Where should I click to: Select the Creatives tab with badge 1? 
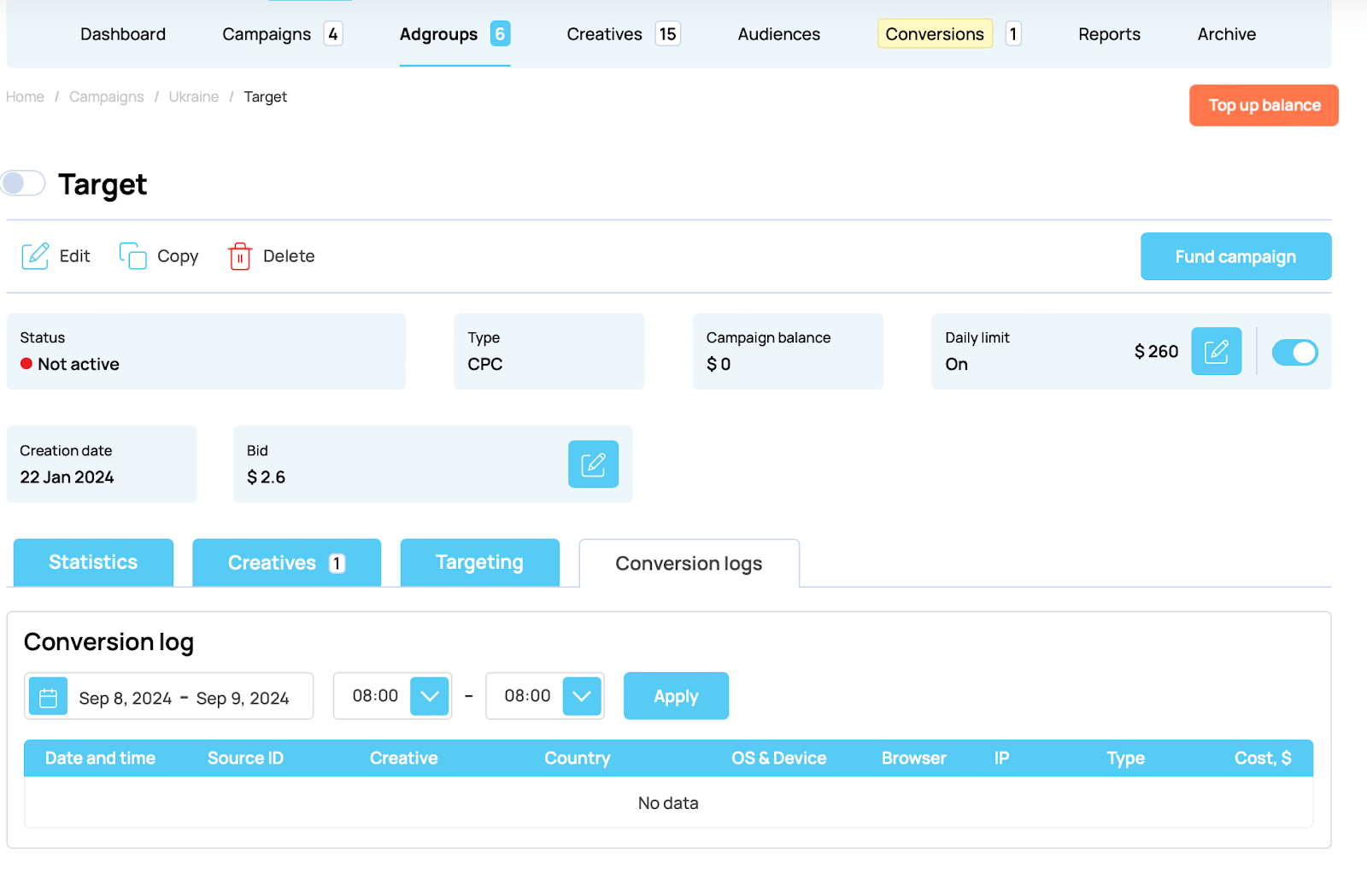286,562
